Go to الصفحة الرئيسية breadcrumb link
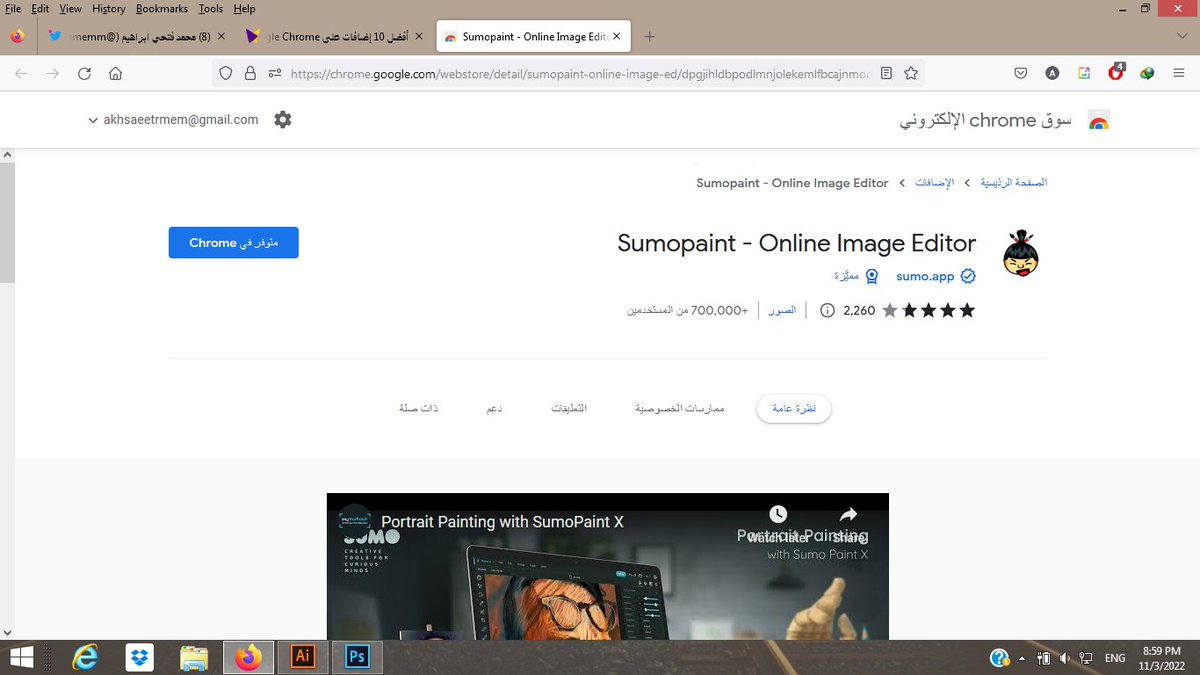 [x=1014, y=183]
